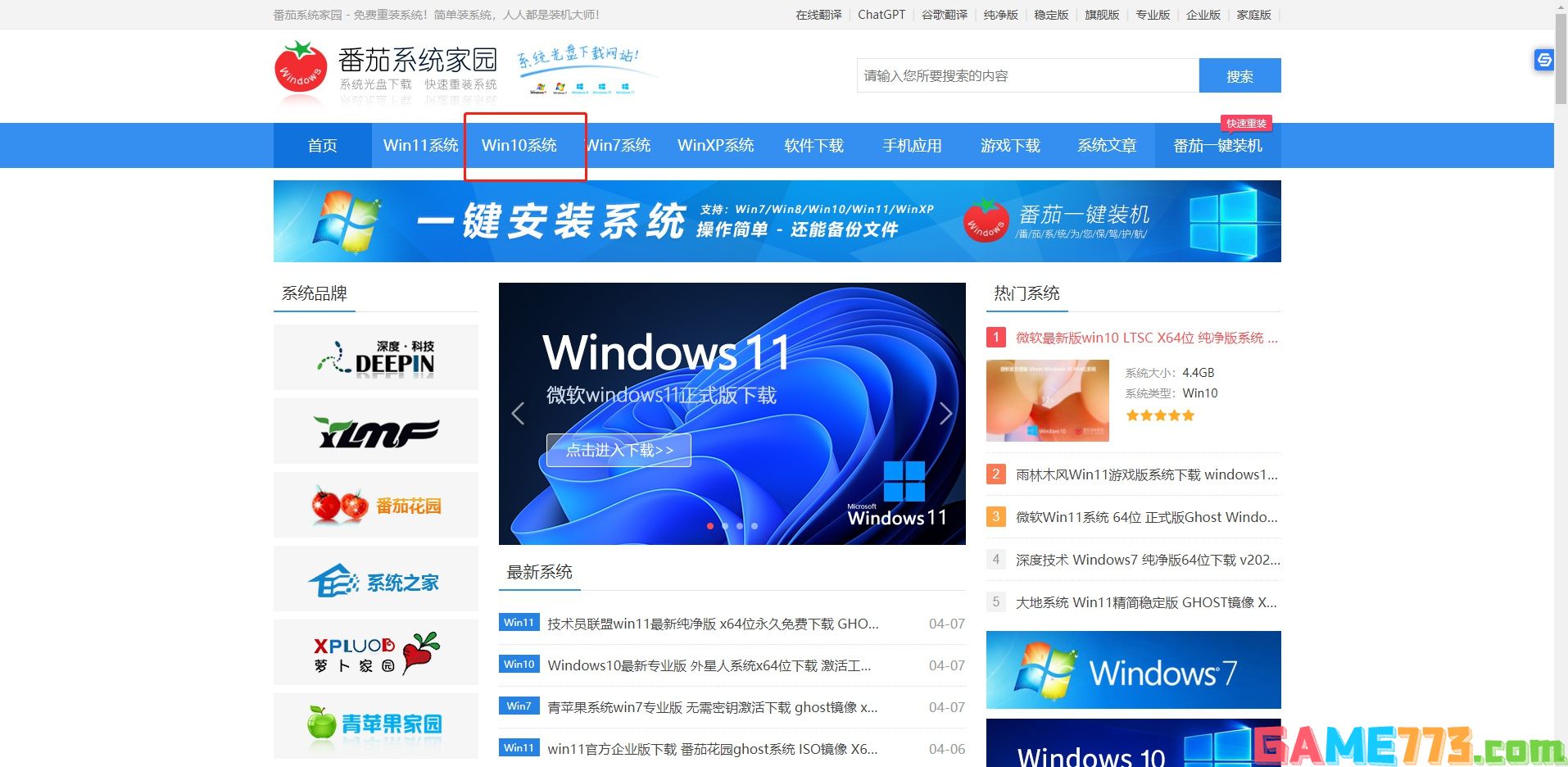This screenshot has width=1568, height=767.
Task: Open the 企业版 top link
Action: 1203,15
